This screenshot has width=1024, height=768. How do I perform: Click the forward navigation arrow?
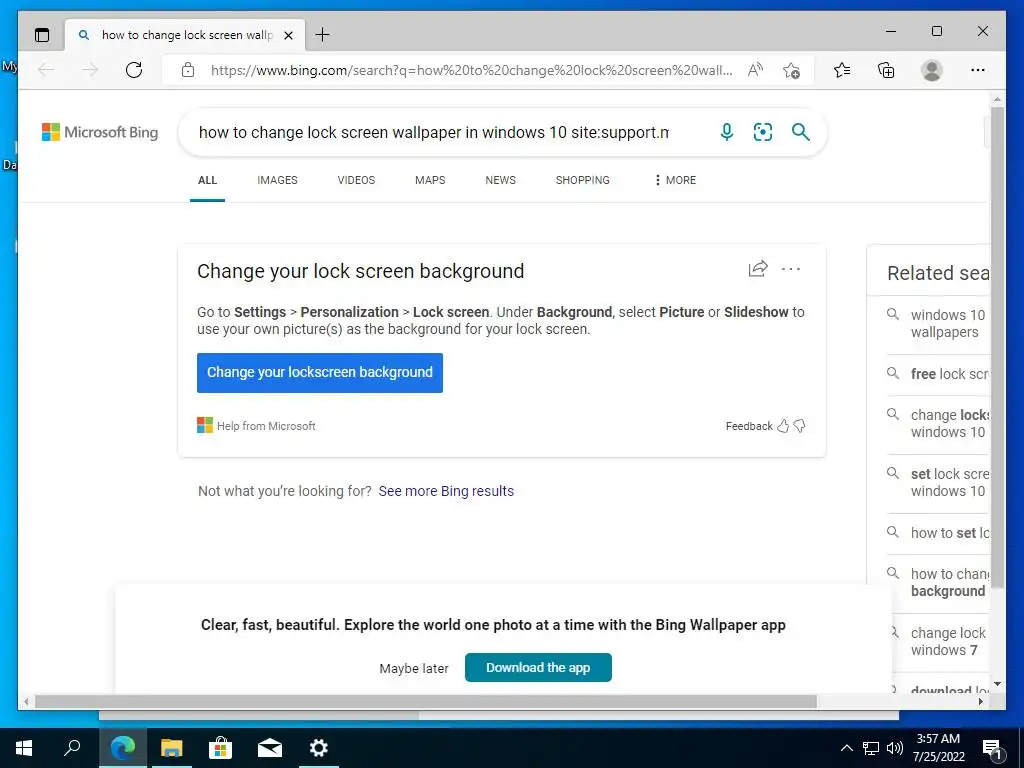pos(90,70)
